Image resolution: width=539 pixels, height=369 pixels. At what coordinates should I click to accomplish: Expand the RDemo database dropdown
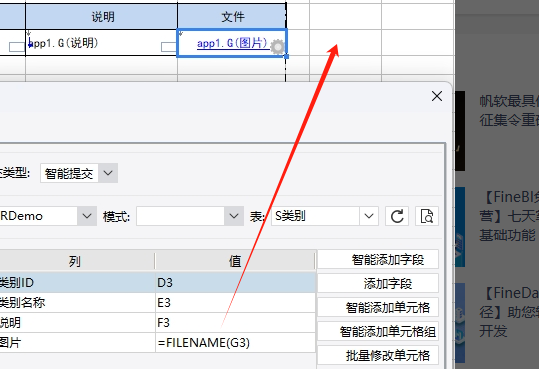87,216
